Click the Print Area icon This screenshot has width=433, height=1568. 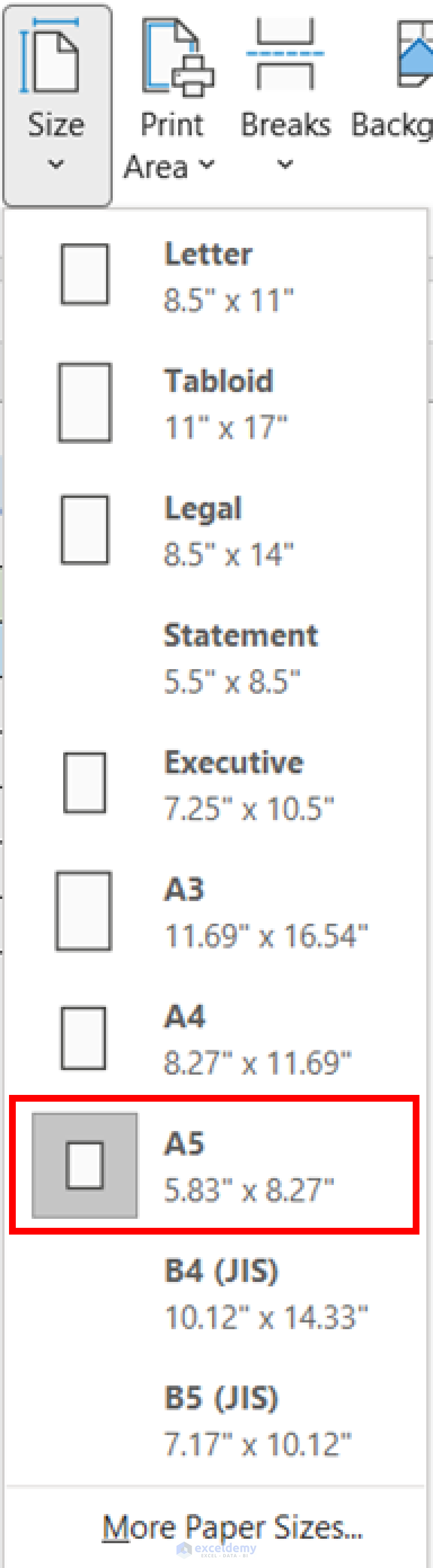click(176, 58)
